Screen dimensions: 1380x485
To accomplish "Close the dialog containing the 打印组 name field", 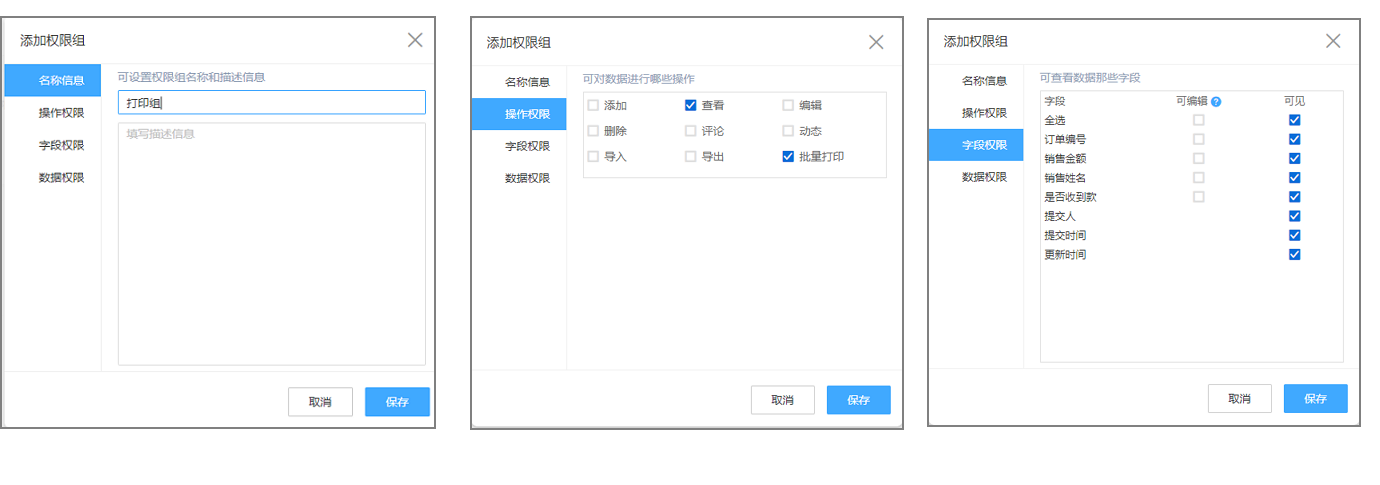I will [x=415, y=40].
